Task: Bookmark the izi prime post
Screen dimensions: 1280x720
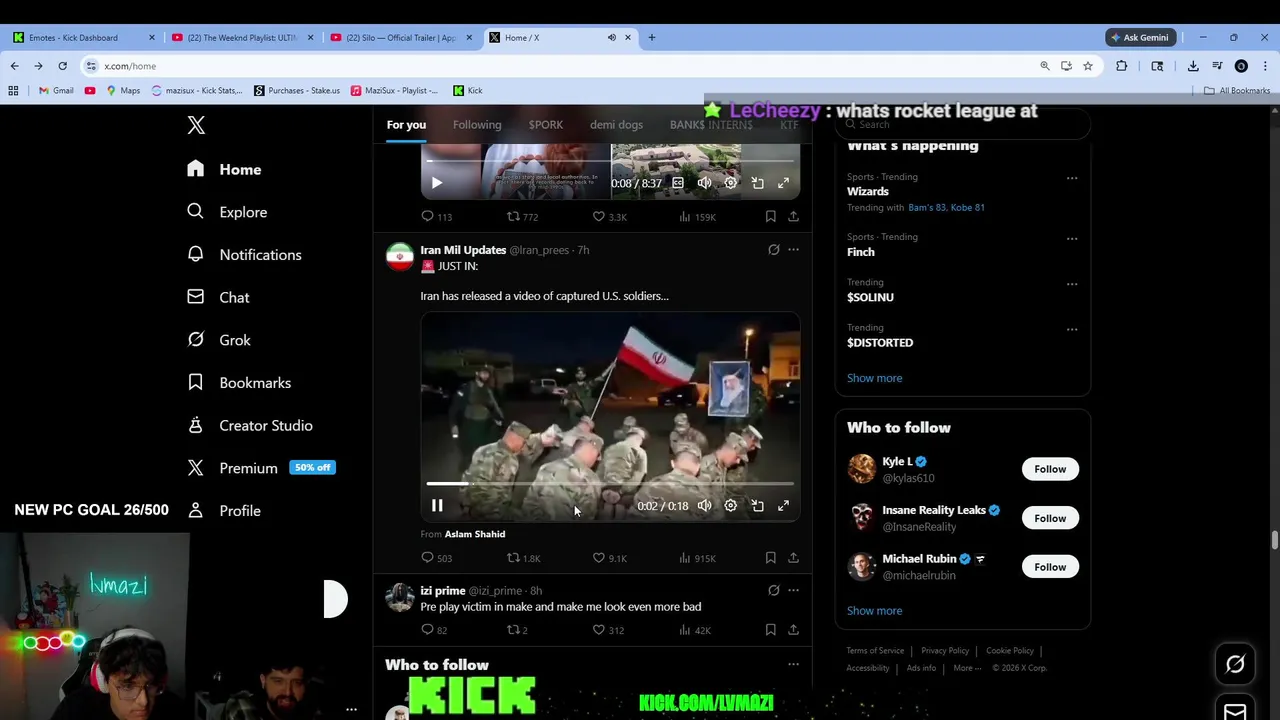Action: 770,630
